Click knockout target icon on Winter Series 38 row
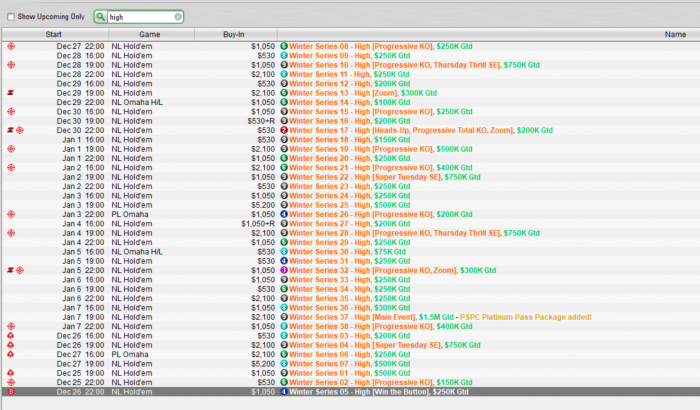Image resolution: width=700 pixels, height=410 pixels. coord(11,326)
